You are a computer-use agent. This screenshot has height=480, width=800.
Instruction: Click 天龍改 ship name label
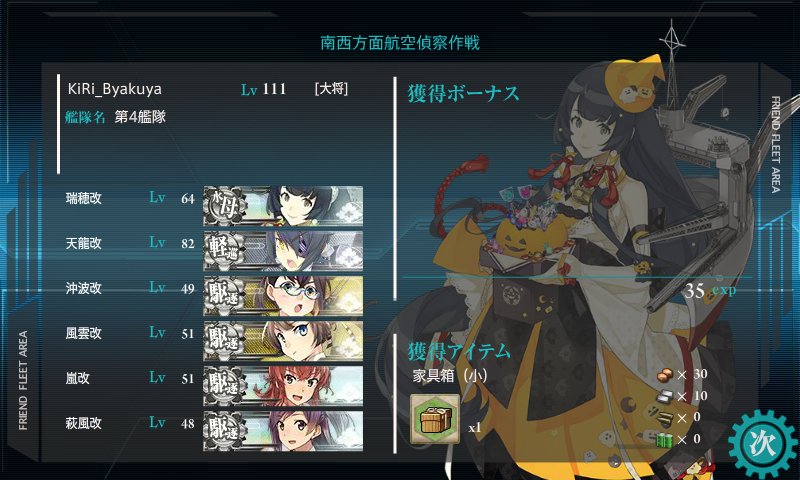coord(84,243)
